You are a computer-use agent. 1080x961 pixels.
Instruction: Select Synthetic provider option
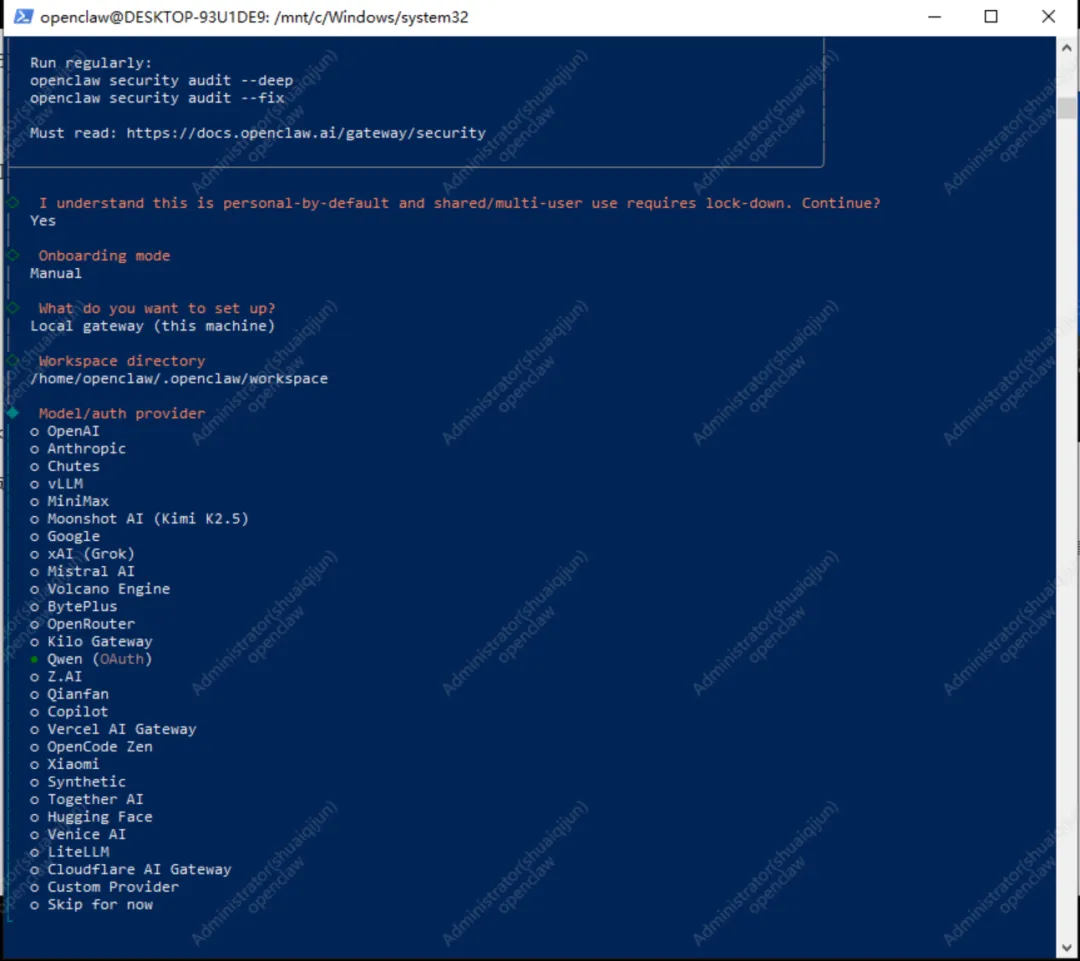tap(79, 782)
